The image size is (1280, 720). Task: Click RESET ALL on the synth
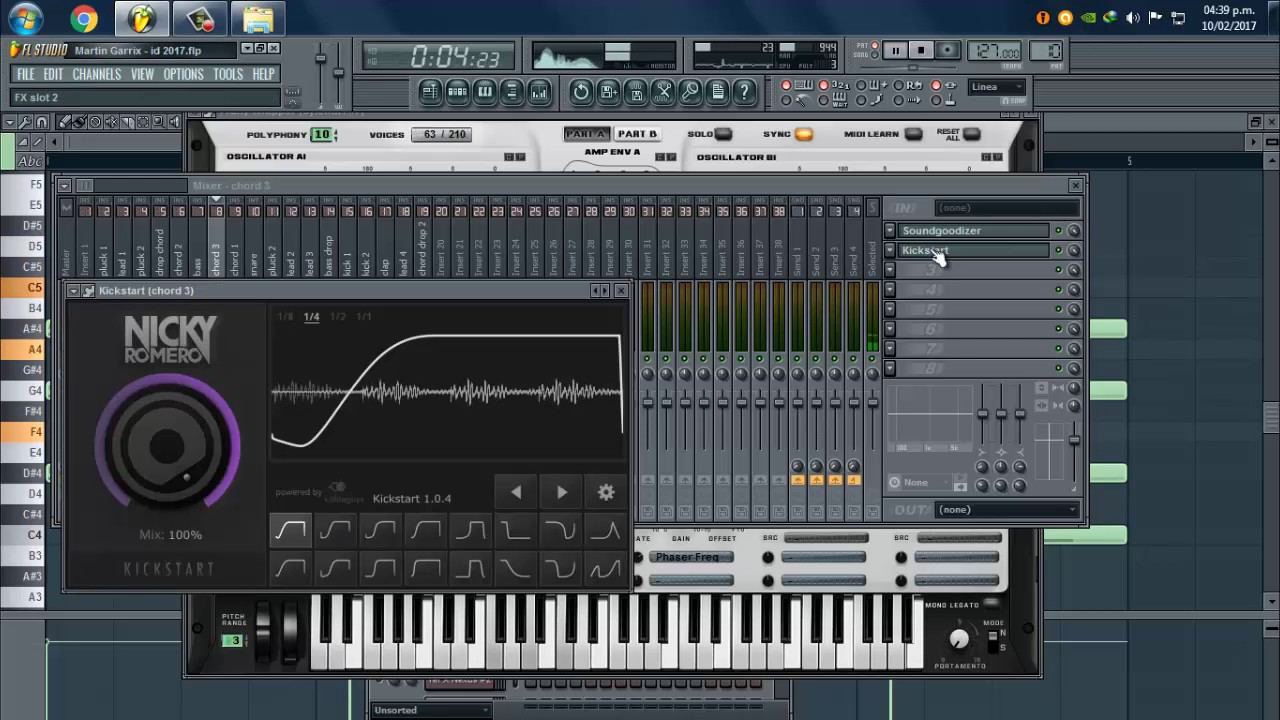(971, 134)
